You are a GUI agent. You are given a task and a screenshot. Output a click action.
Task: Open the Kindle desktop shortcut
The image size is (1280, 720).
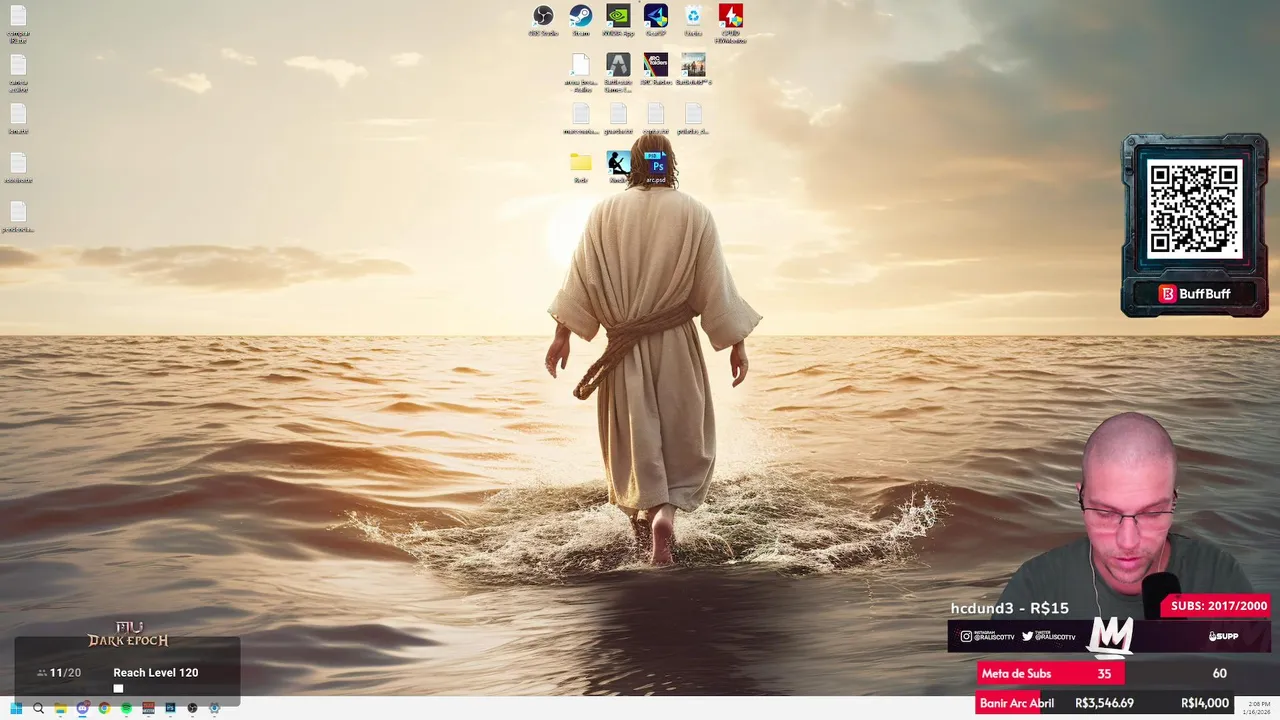pyautogui.click(x=618, y=166)
